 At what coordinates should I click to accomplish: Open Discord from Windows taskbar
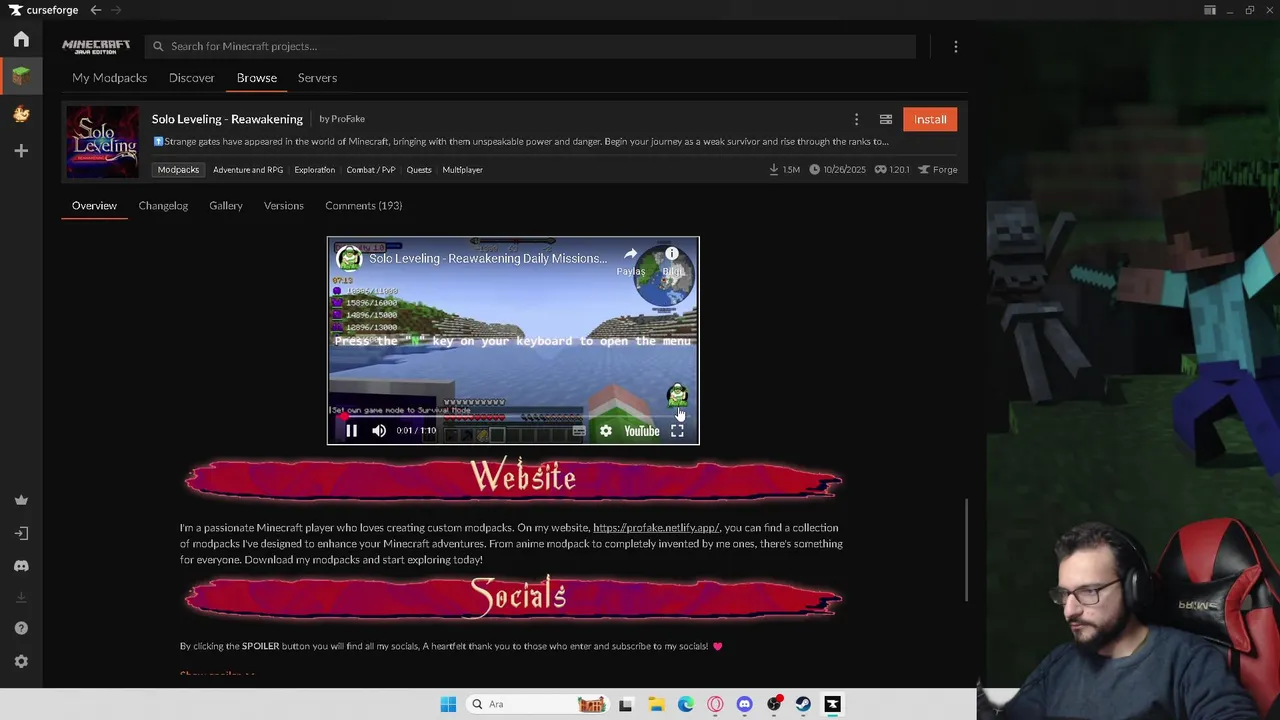pos(744,704)
